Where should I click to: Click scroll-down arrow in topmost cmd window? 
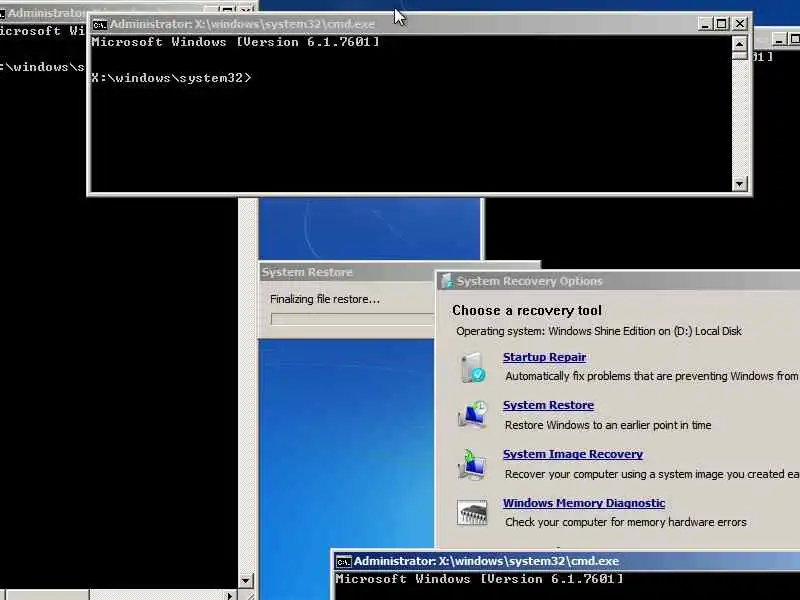(x=739, y=184)
